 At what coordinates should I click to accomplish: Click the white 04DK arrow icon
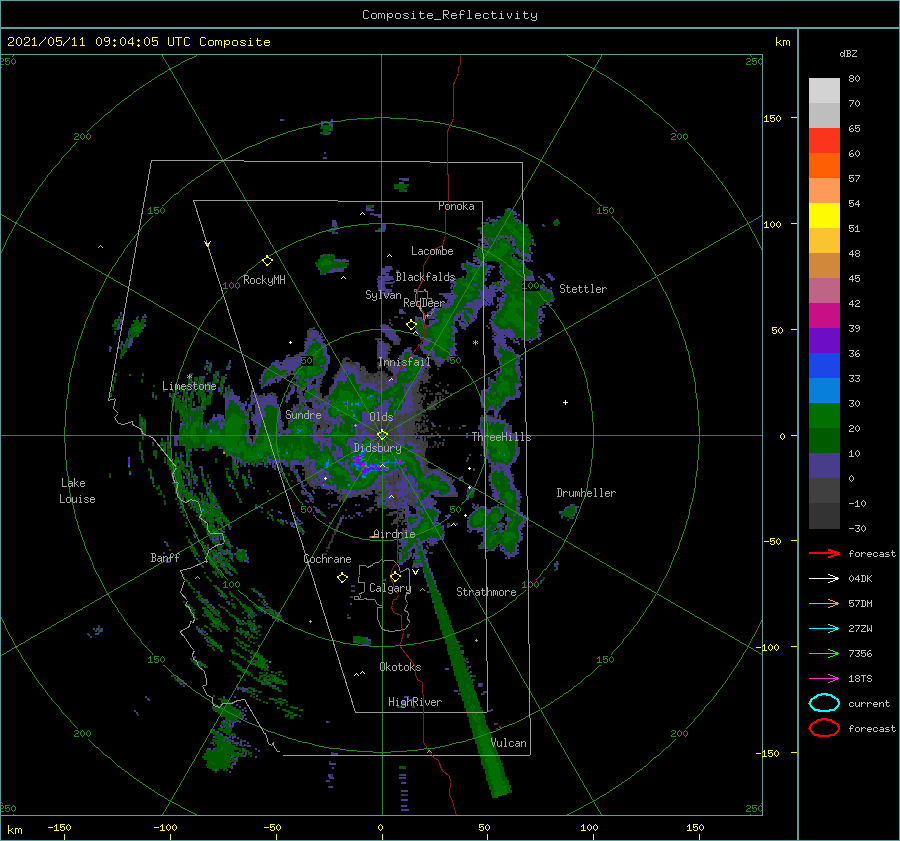824,579
